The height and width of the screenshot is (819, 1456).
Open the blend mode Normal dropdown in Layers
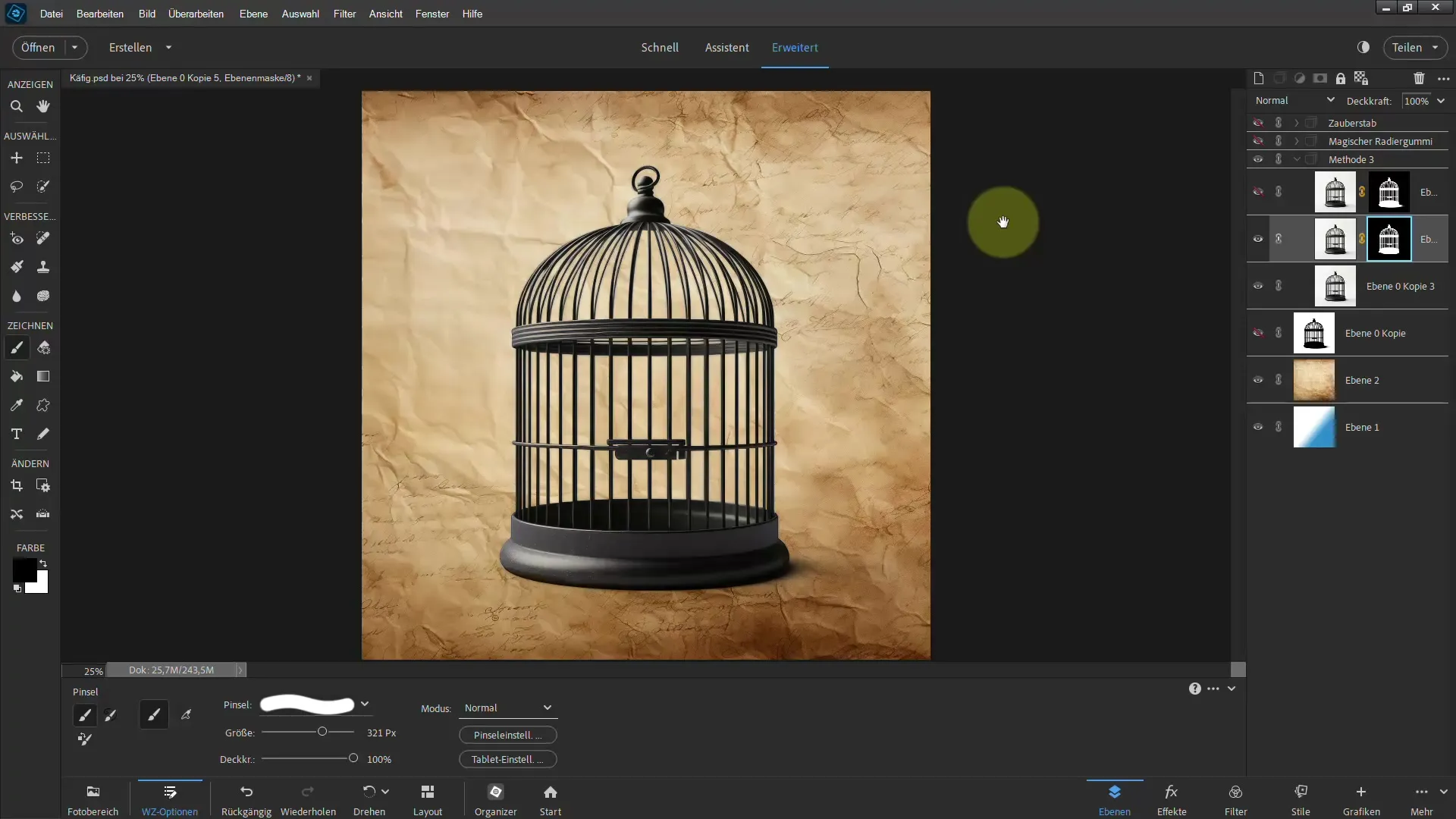click(1294, 100)
